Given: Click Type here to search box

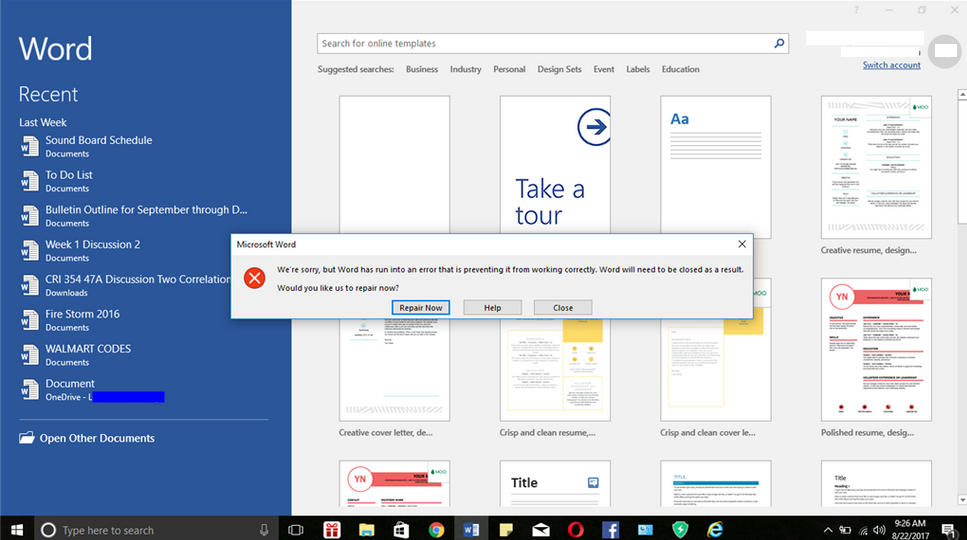Looking at the screenshot, I should click(x=154, y=530).
